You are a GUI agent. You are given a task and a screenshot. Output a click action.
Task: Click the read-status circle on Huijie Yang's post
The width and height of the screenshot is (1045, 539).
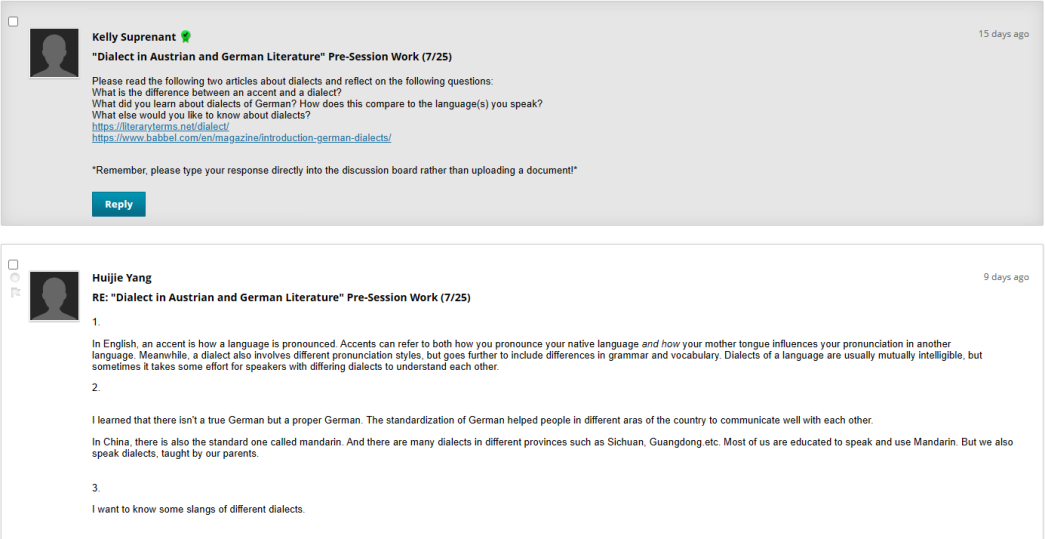tap(14, 278)
